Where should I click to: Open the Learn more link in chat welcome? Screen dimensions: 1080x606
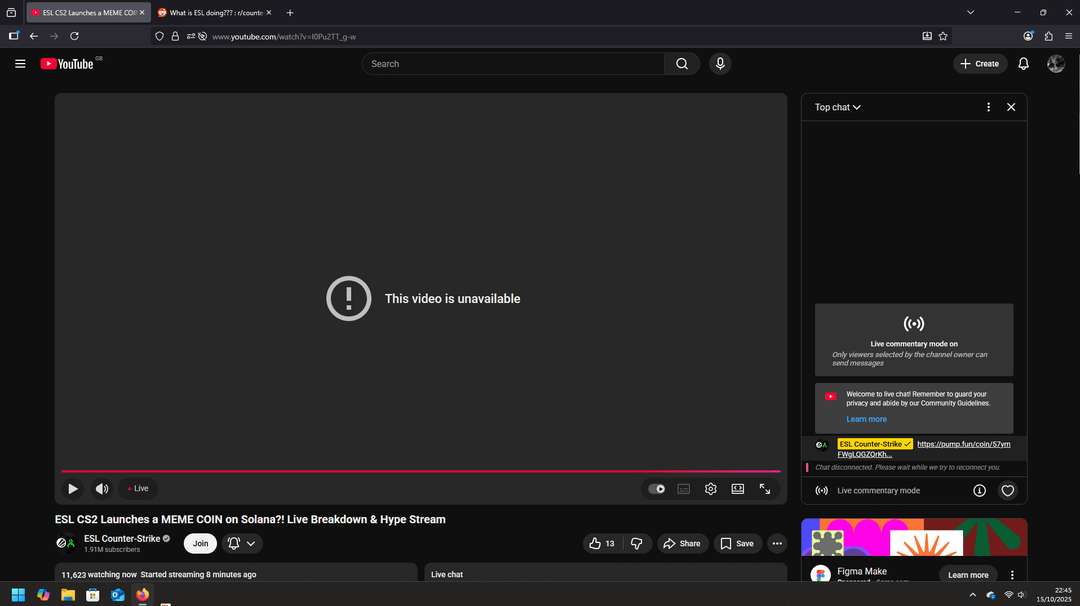point(866,419)
